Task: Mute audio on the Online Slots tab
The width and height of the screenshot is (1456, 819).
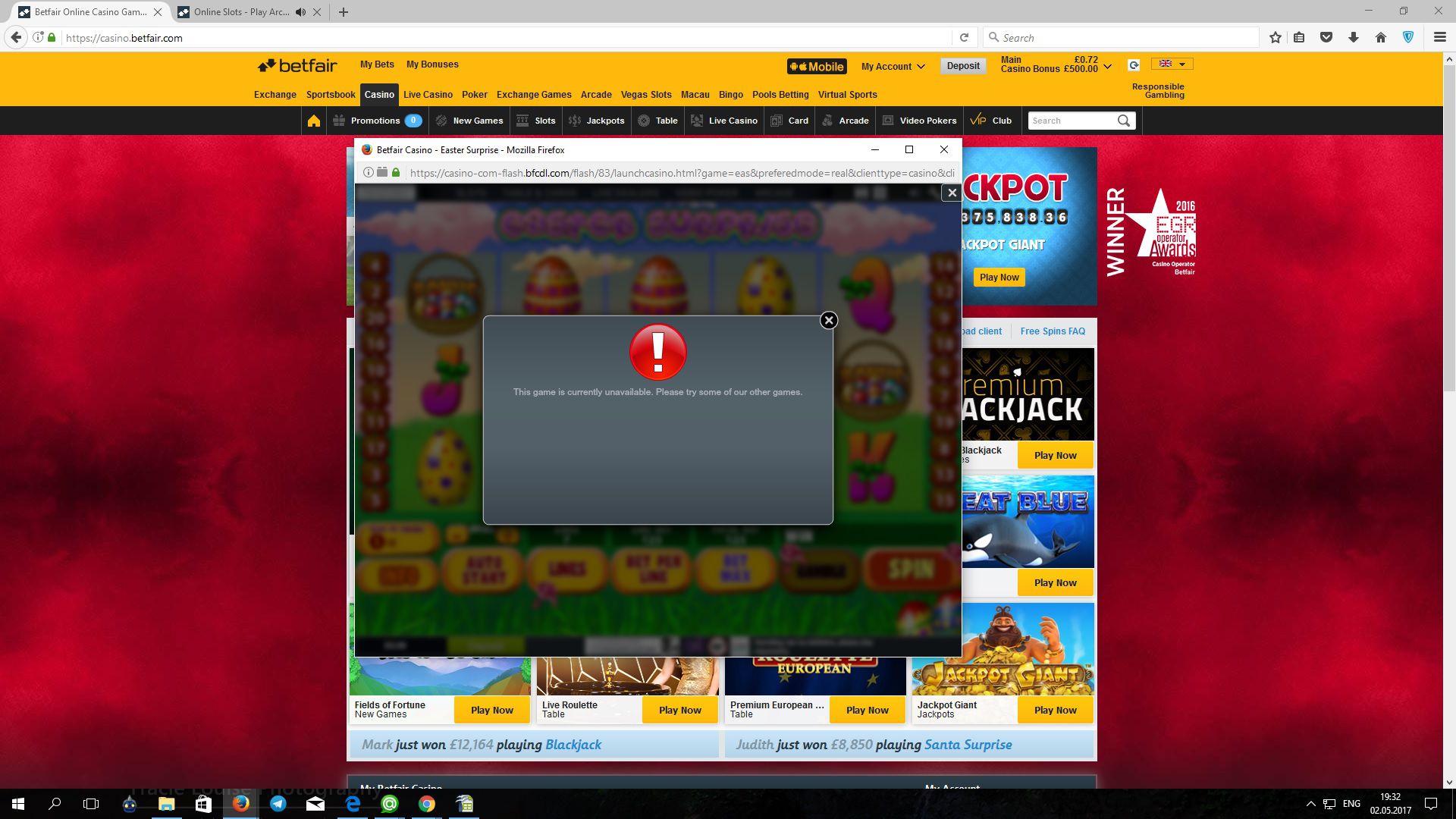Action: [301, 12]
